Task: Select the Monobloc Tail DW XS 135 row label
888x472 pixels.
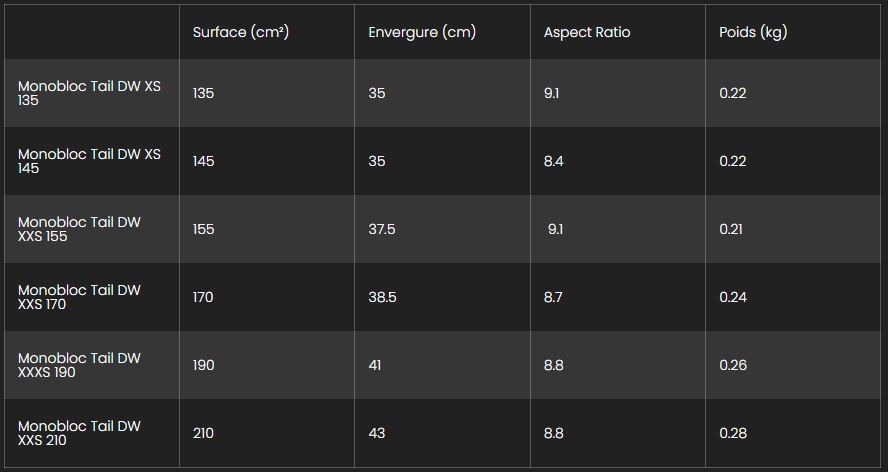Action: pos(89,93)
